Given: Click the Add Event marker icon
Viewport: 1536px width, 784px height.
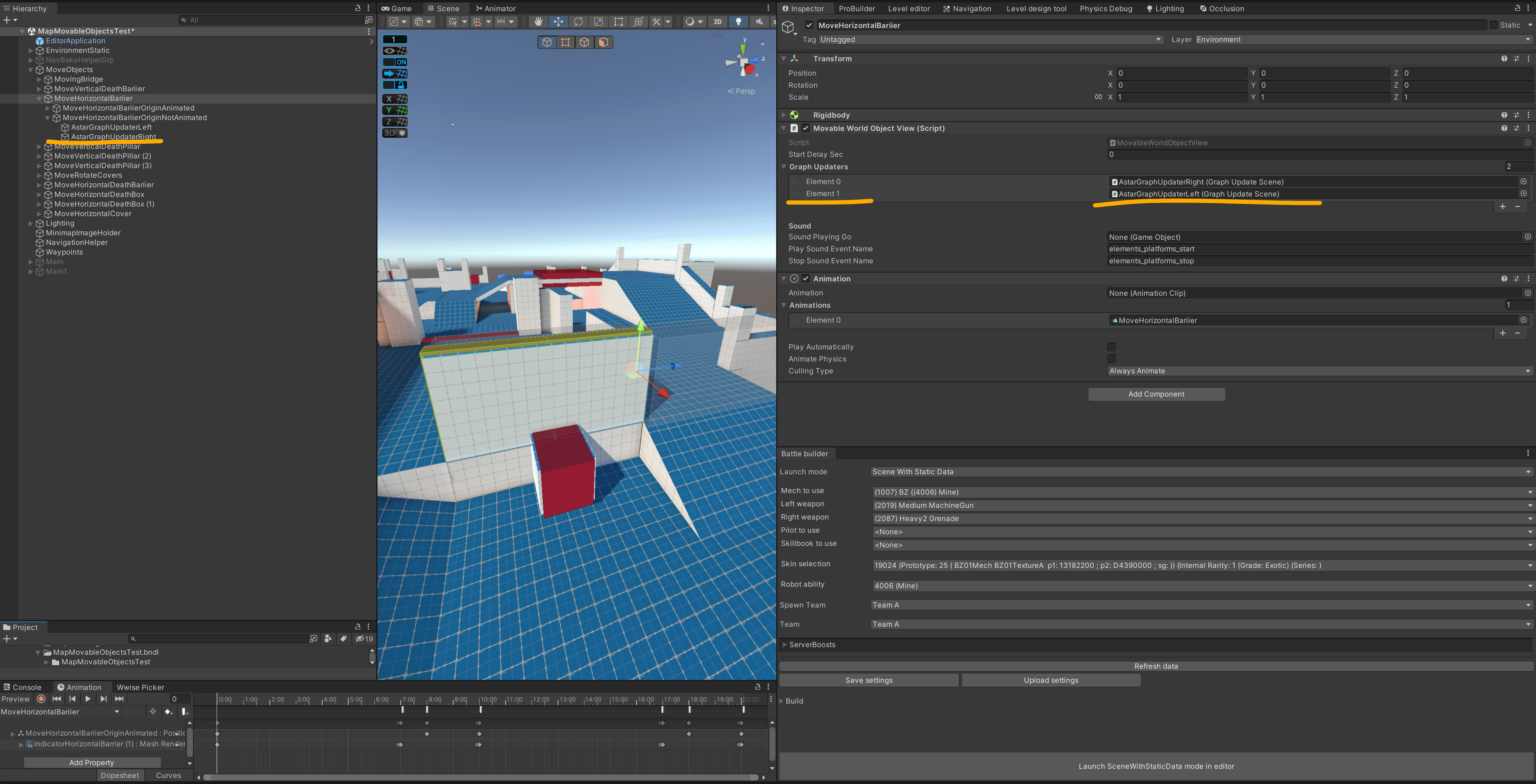Looking at the screenshot, I should [x=185, y=712].
